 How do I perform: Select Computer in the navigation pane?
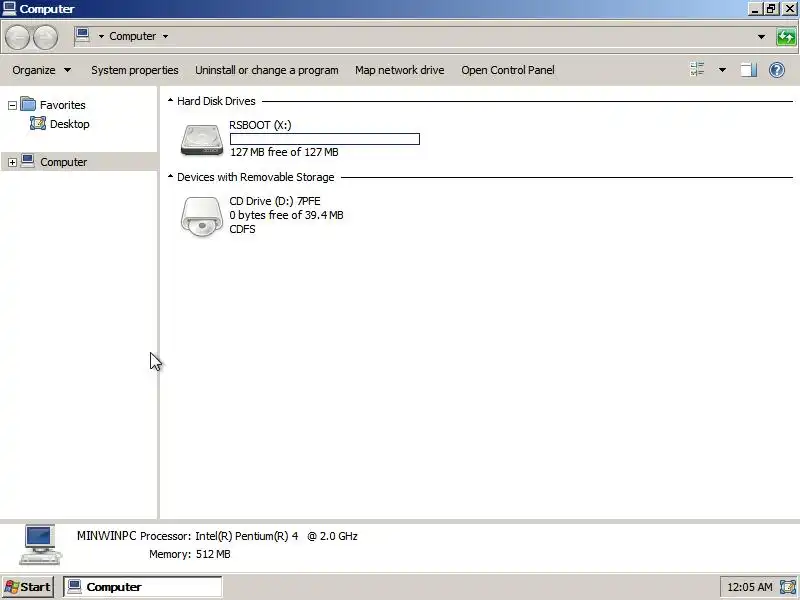(63, 162)
